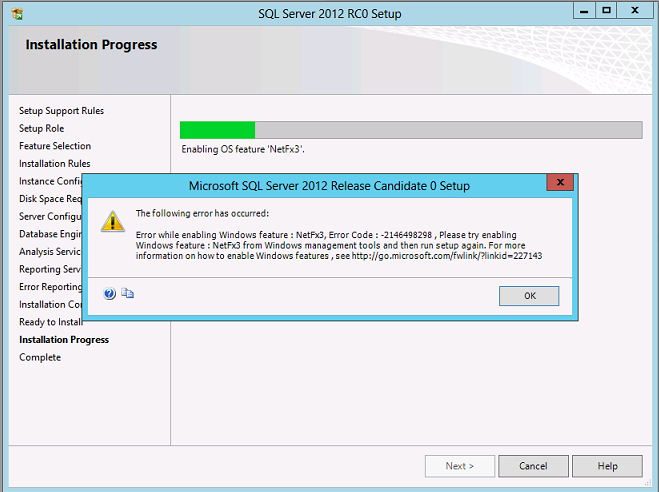659x492 pixels.
Task: Minimize the SQL Server 2012 RC0 Setup window
Action: tap(584, 11)
